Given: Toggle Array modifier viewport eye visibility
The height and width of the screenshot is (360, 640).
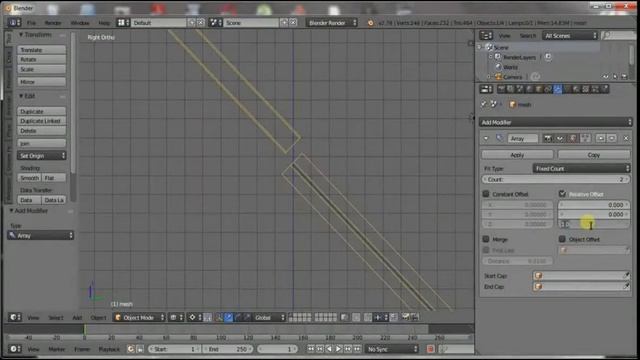Looking at the screenshot, I should tap(560, 138).
